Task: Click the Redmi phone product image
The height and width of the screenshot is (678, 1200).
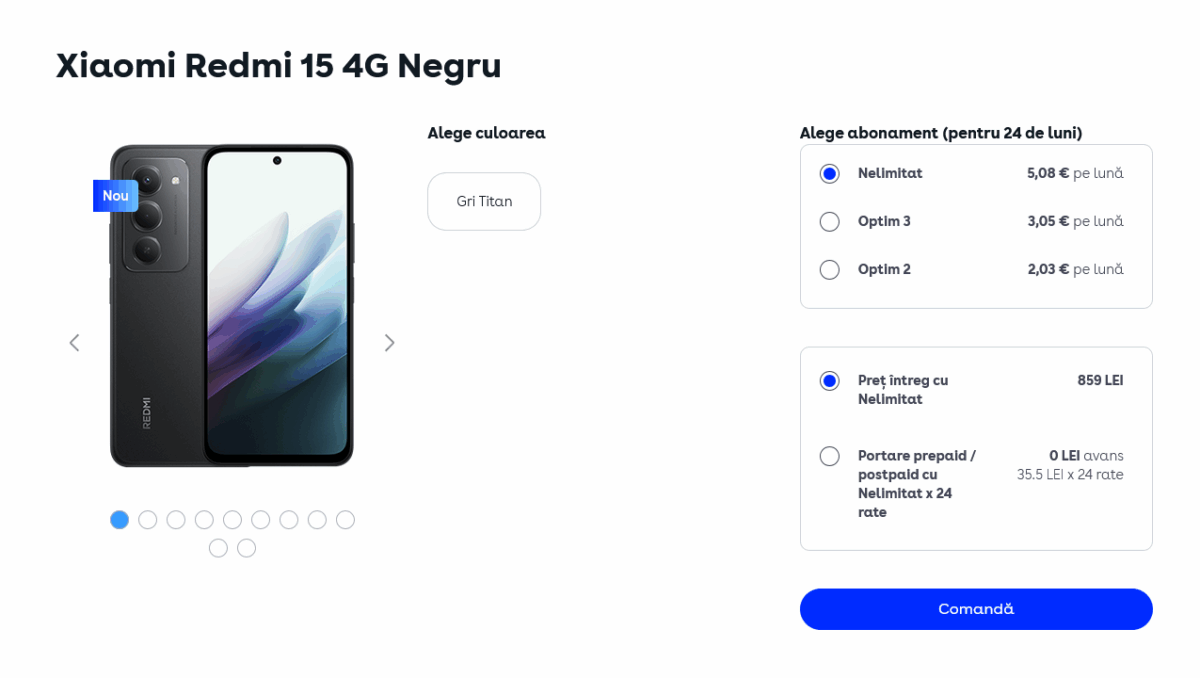Action: pos(232,306)
